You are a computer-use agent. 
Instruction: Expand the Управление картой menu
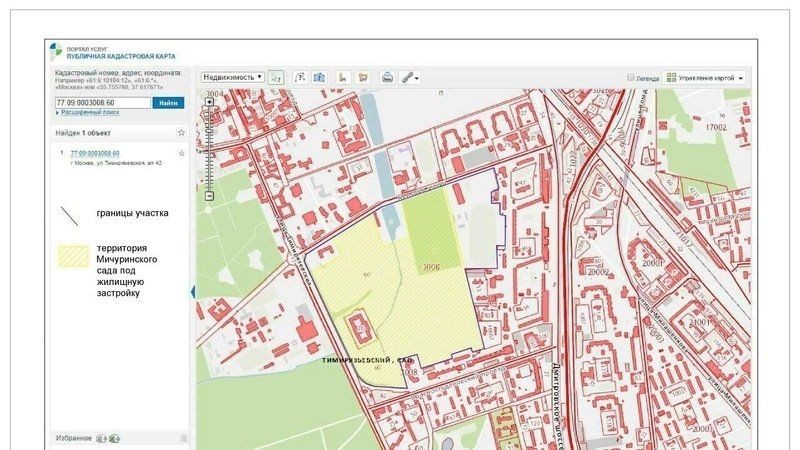(x=706, y=77)
